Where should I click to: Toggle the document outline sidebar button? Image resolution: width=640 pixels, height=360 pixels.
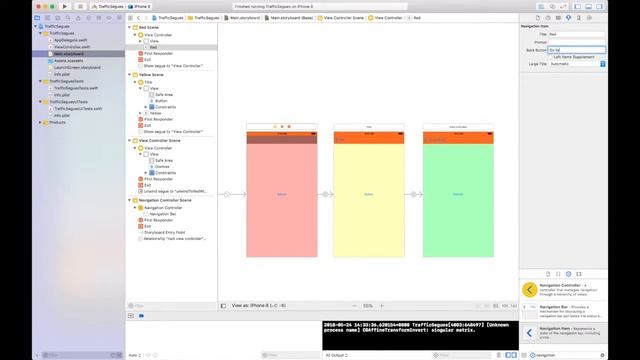click(223, 306)
